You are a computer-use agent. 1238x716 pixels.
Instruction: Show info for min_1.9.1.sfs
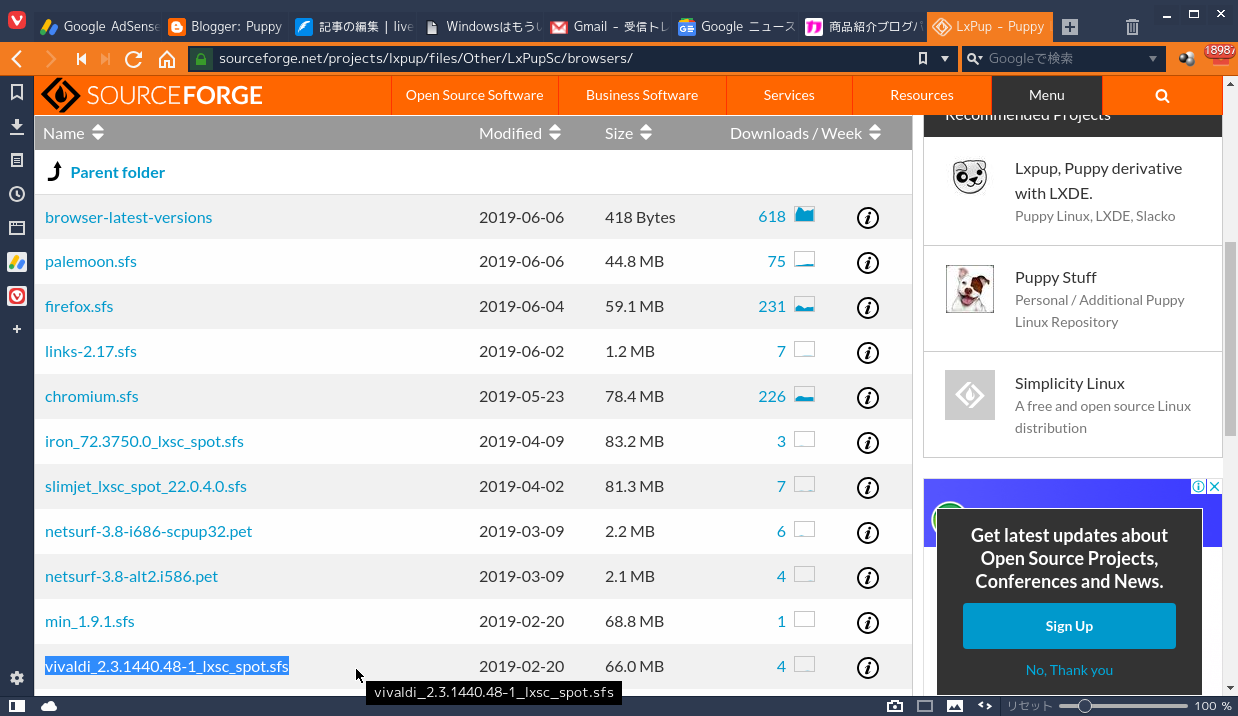click(x=868, y=622)
